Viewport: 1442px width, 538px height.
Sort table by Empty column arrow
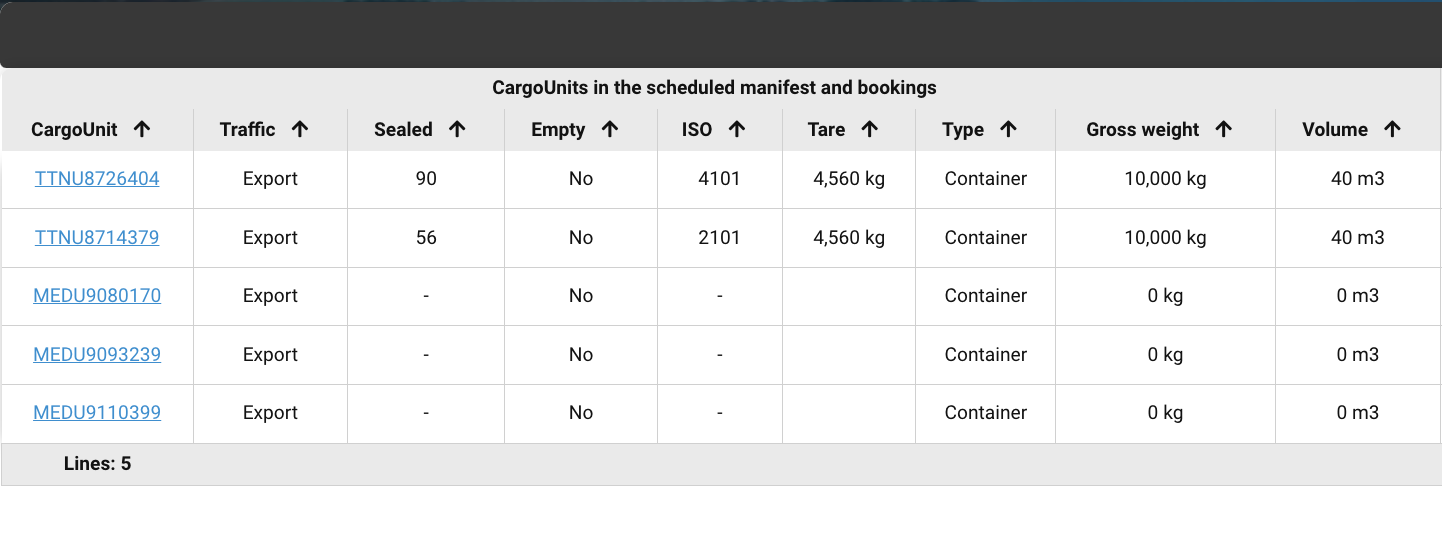(x=610, y=129)
